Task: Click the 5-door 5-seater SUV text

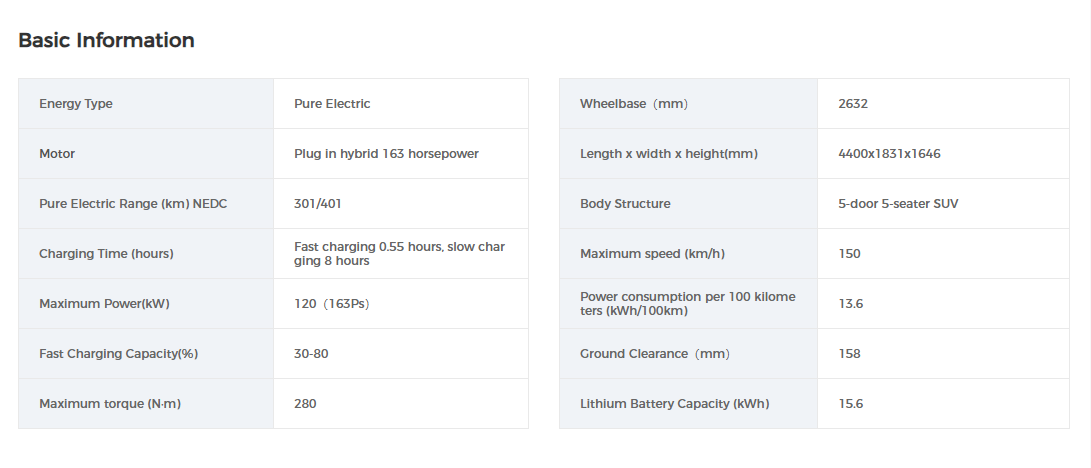Action: click(x=898, y=204)
